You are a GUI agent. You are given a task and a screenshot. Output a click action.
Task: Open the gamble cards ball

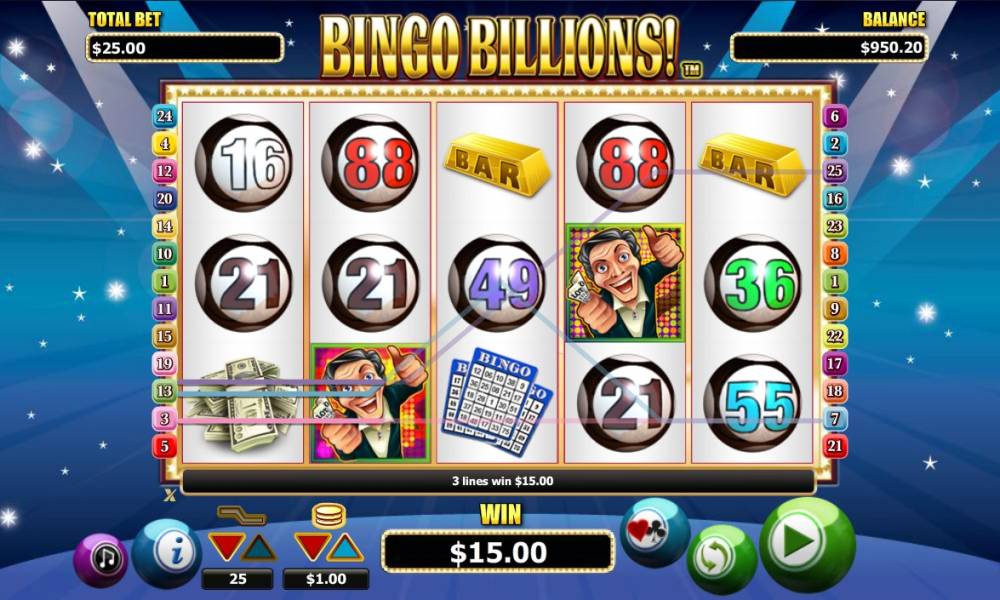654,532
